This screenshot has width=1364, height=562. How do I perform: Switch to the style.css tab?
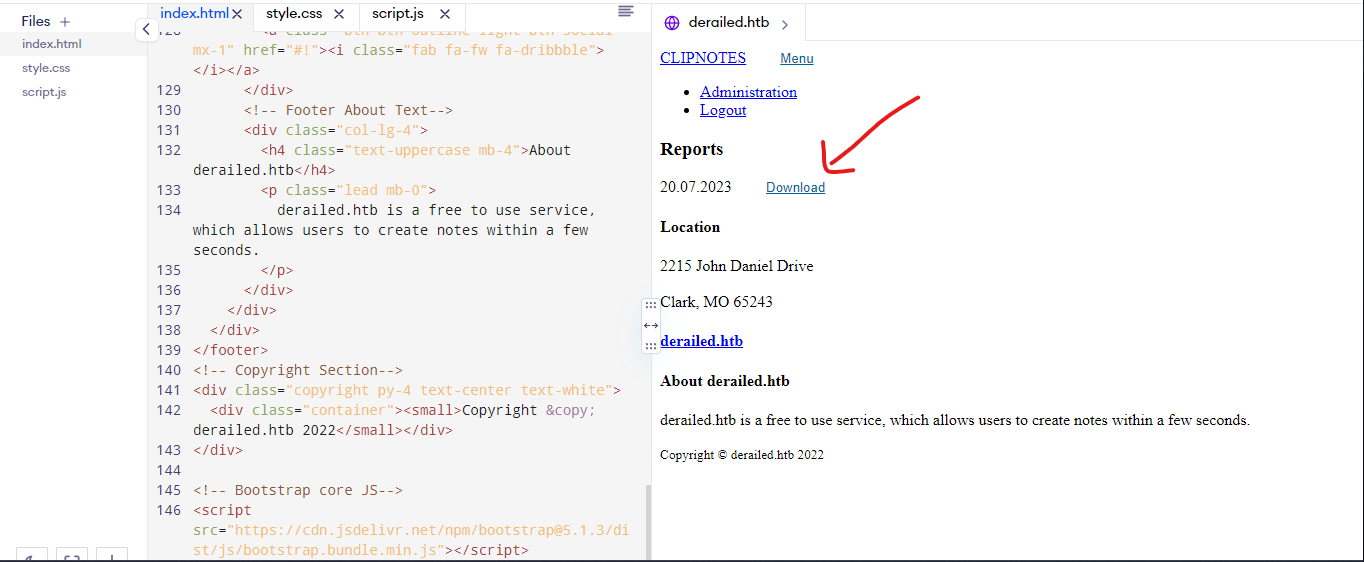coord(294,14)
